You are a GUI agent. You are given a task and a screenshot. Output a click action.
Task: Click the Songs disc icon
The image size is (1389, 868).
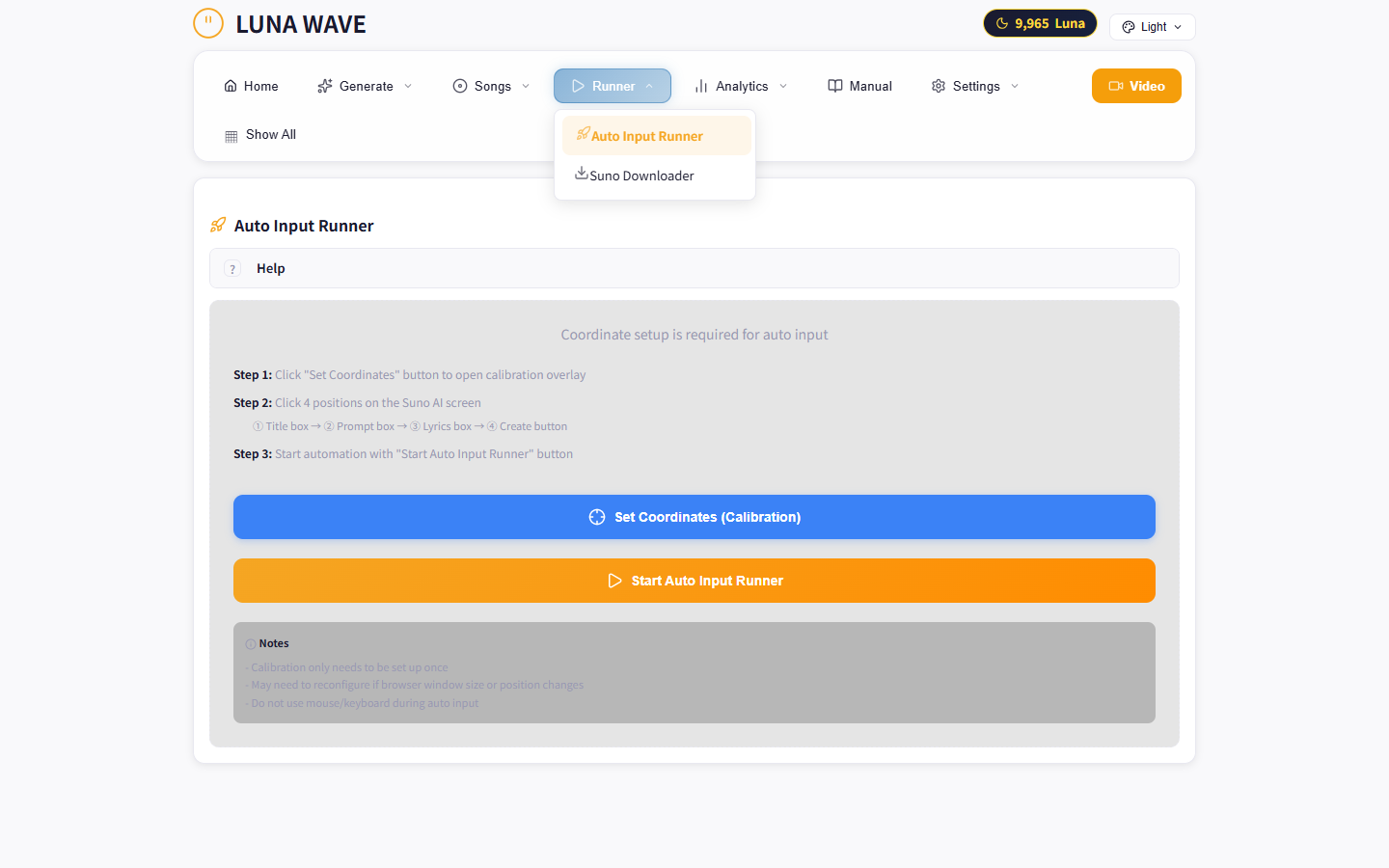tap(460, 86)
